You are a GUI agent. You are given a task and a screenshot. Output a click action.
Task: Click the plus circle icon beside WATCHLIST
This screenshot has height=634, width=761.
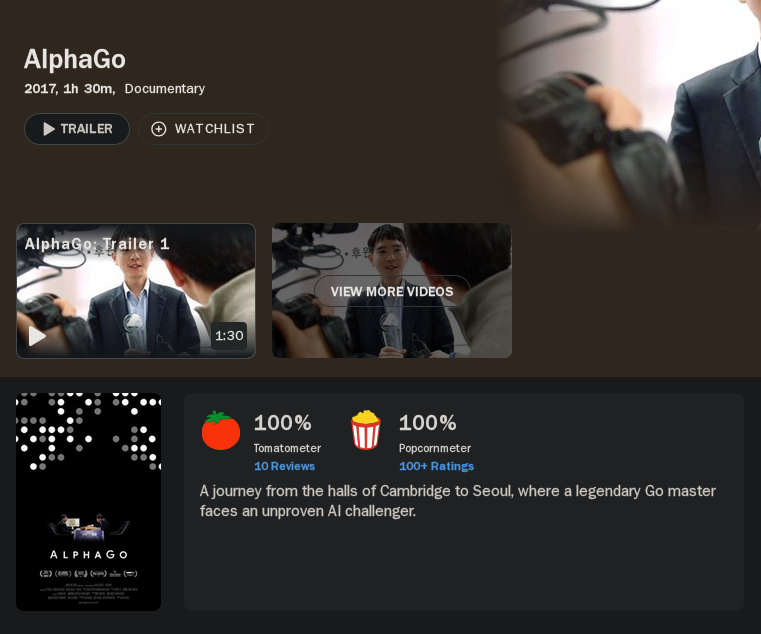(x=159, y=129)
